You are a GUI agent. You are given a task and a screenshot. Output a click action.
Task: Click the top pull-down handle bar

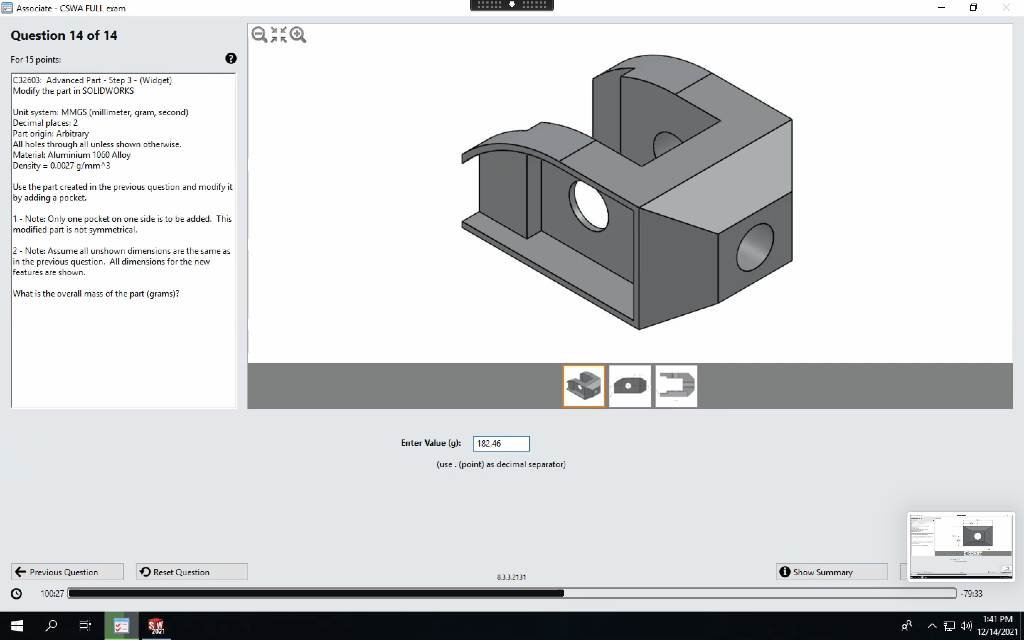[x=512, y=5]
